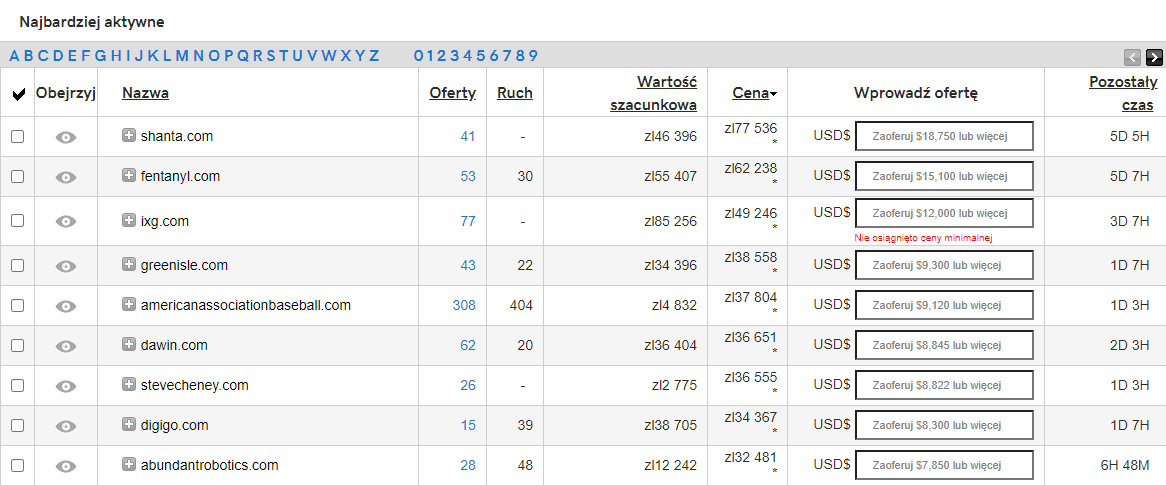The height and width of the screenshot is (485, 1166).
Task: Click the eye icon beside dawin.com
Action: point(66,346)
